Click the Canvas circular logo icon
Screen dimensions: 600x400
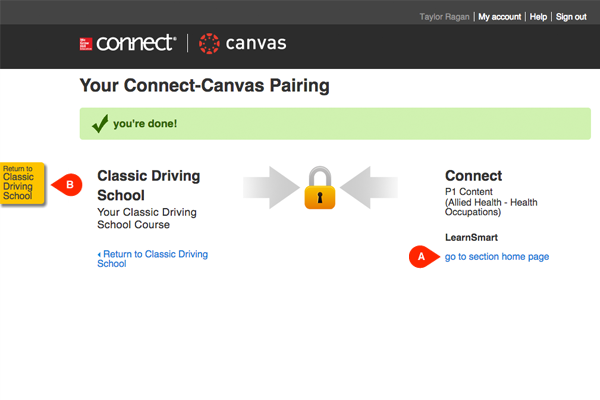pos(209,43)
